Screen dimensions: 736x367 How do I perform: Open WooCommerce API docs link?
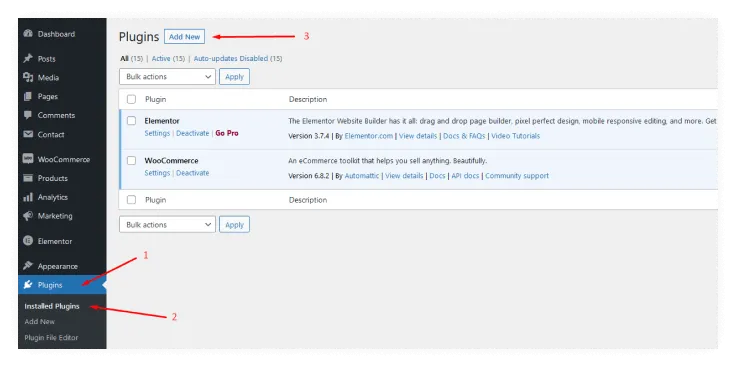coord(465,176)
